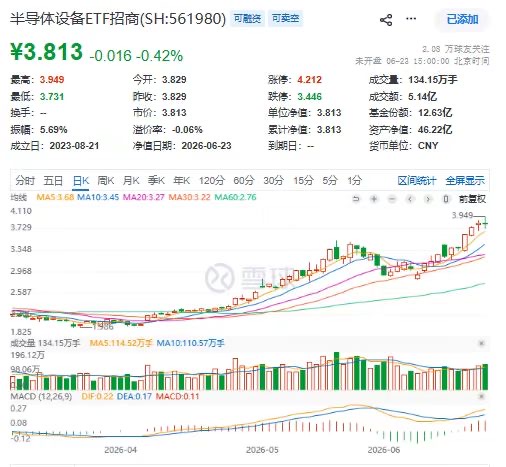Switch to the 60分 chart tab
The image size is (506, 467).
[x=244, y=180]
